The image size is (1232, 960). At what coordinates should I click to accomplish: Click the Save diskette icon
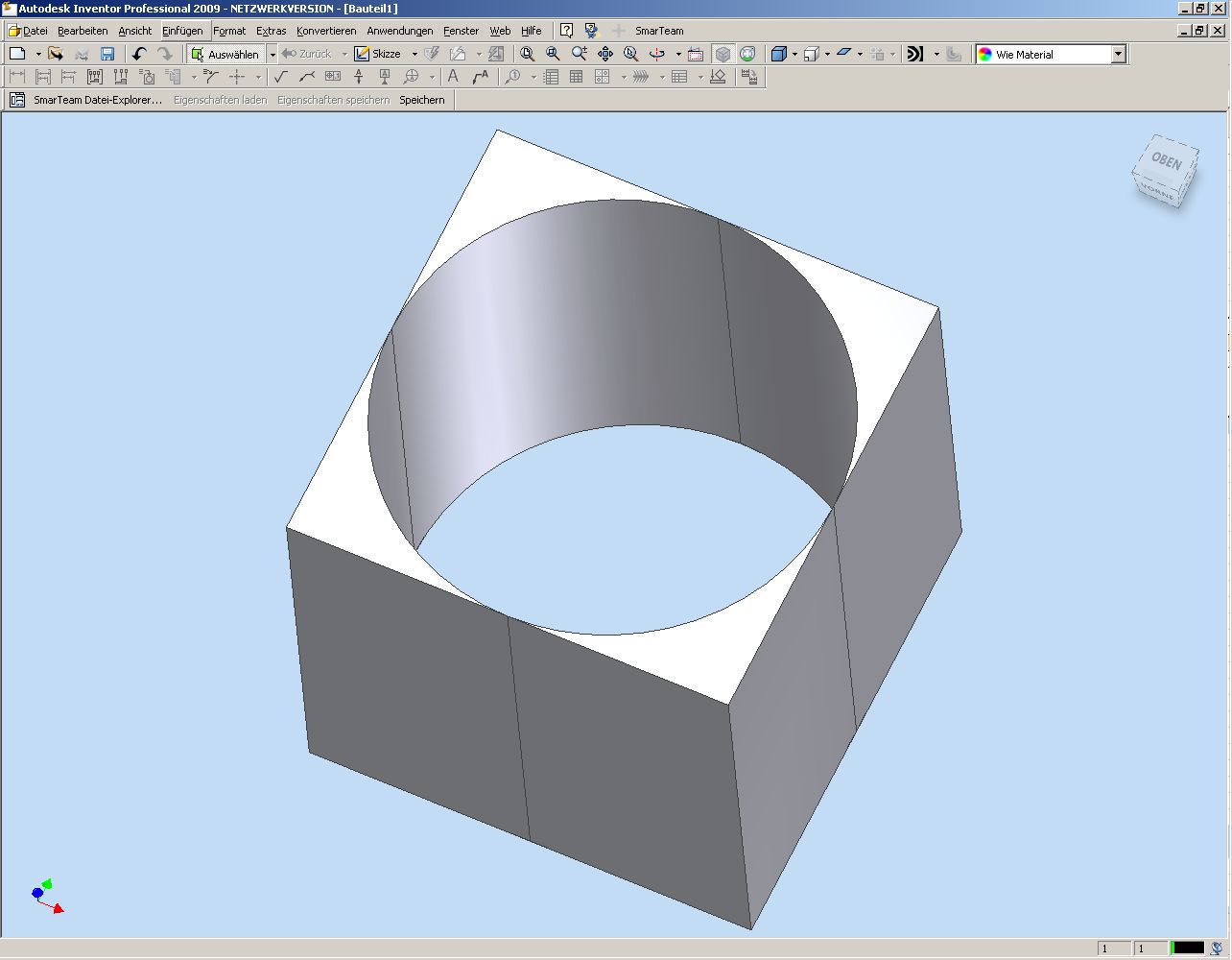pyautogui.click(x=107, y=55)
